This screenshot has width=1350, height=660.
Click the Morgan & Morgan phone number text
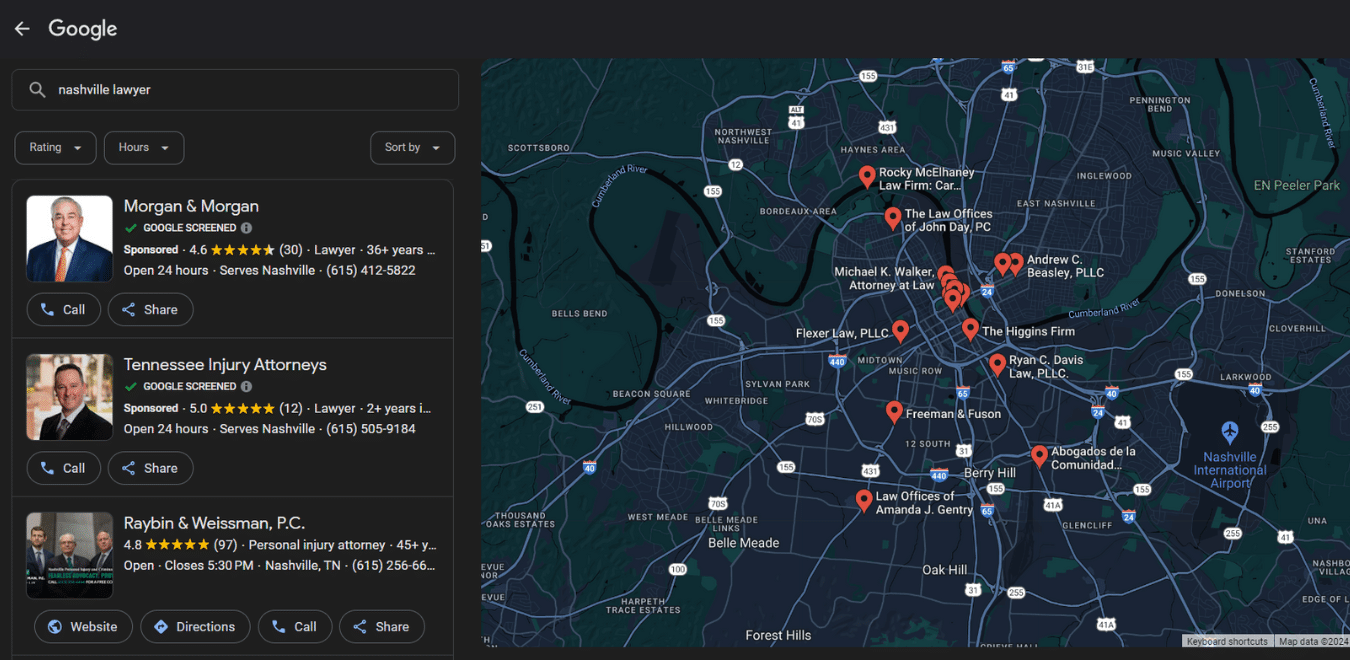tap(371, 271)
